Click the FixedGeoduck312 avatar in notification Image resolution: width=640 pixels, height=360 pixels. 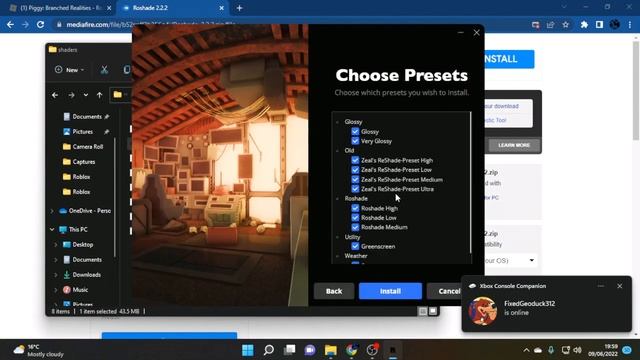[x=482, y=311]
